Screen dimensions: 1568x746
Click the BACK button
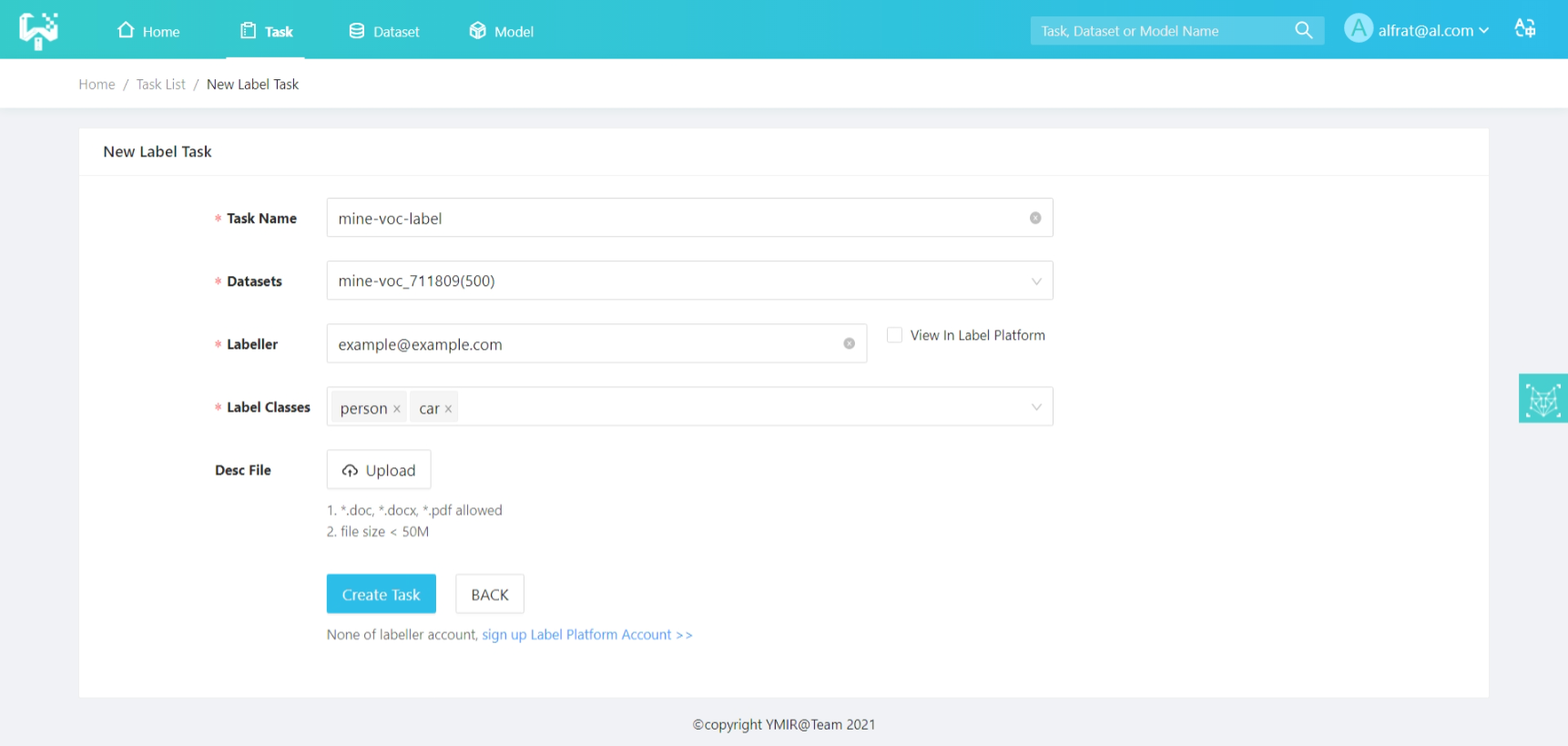(x=489, y=595)
